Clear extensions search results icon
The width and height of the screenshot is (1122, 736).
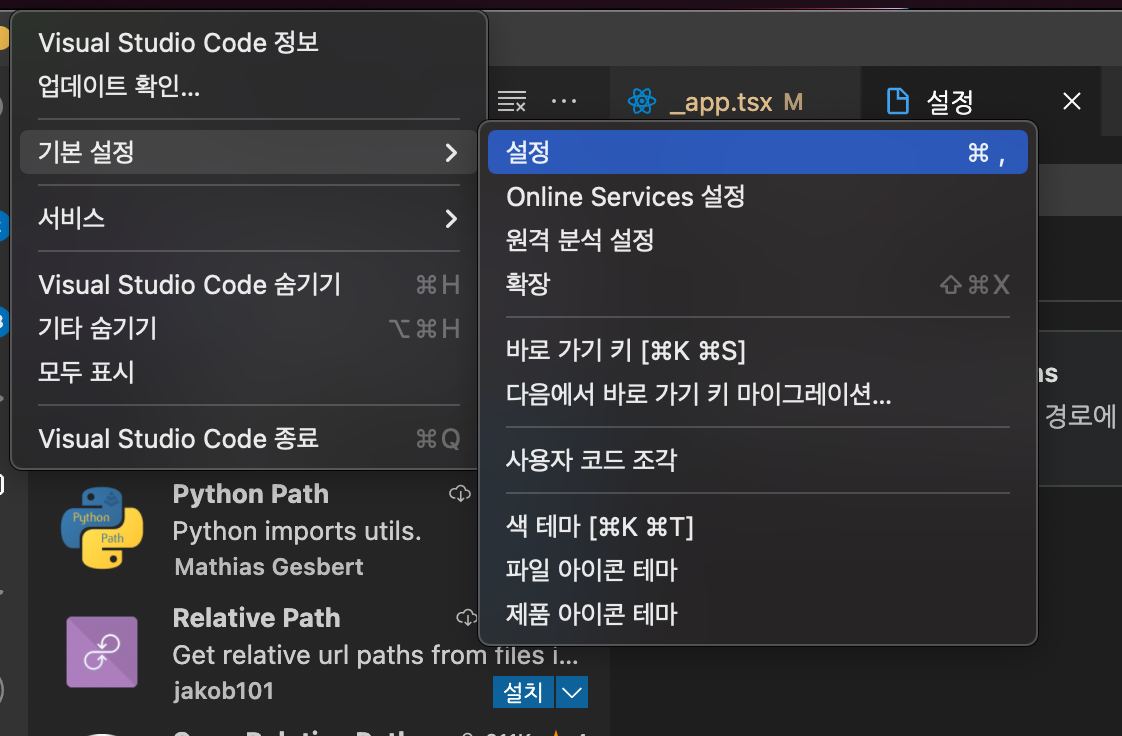pyautogui.click(x=512, y=102)
